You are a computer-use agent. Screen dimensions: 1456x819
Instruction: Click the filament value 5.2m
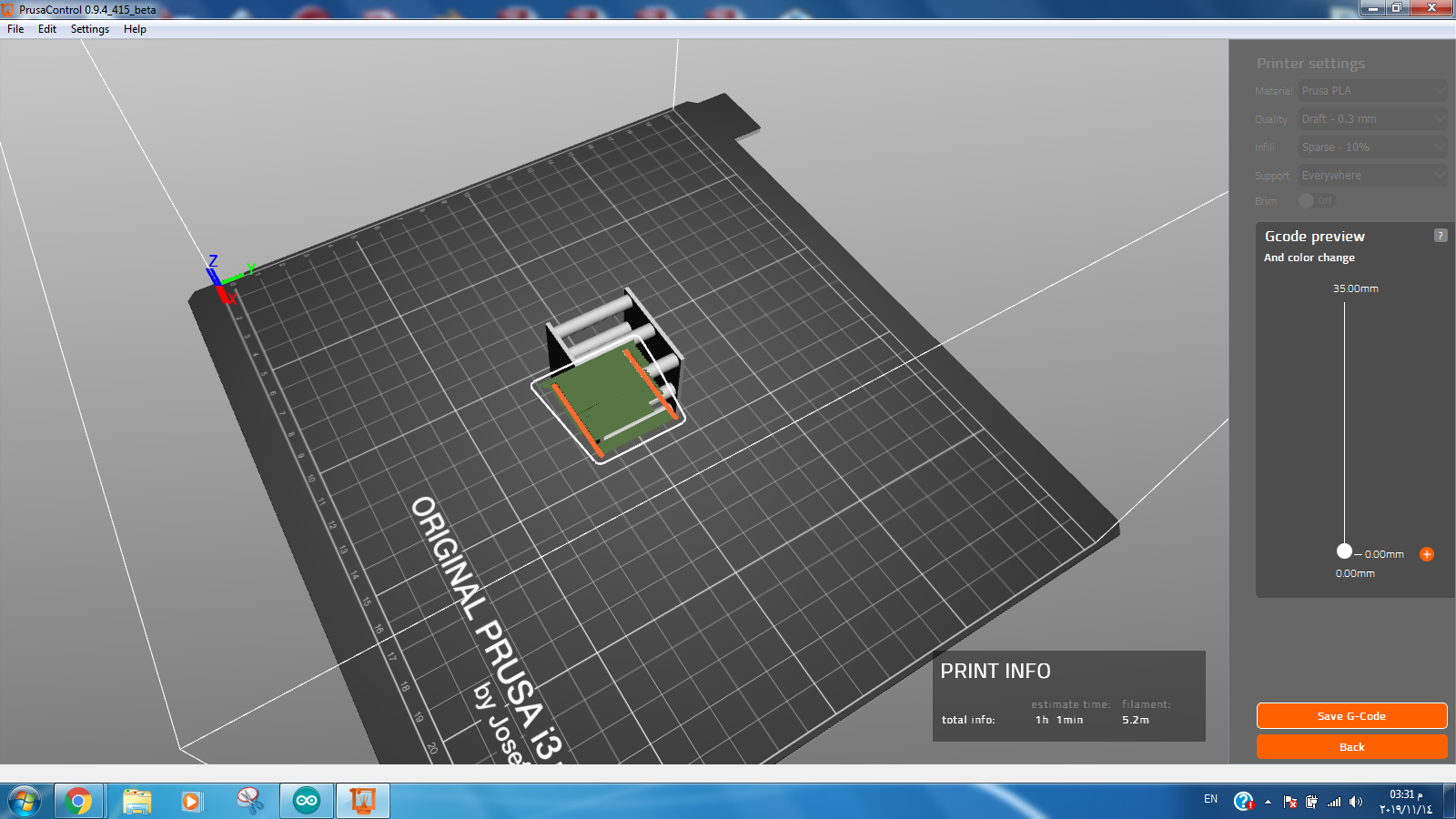(1135, 720)
